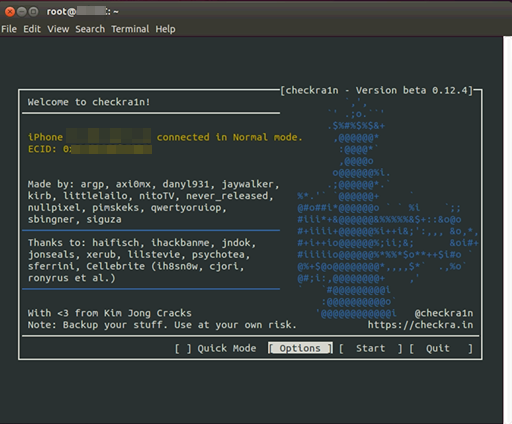Click the 'sbingner, siguza' credits line
This screenshot has height=424, width=512.
75,219
